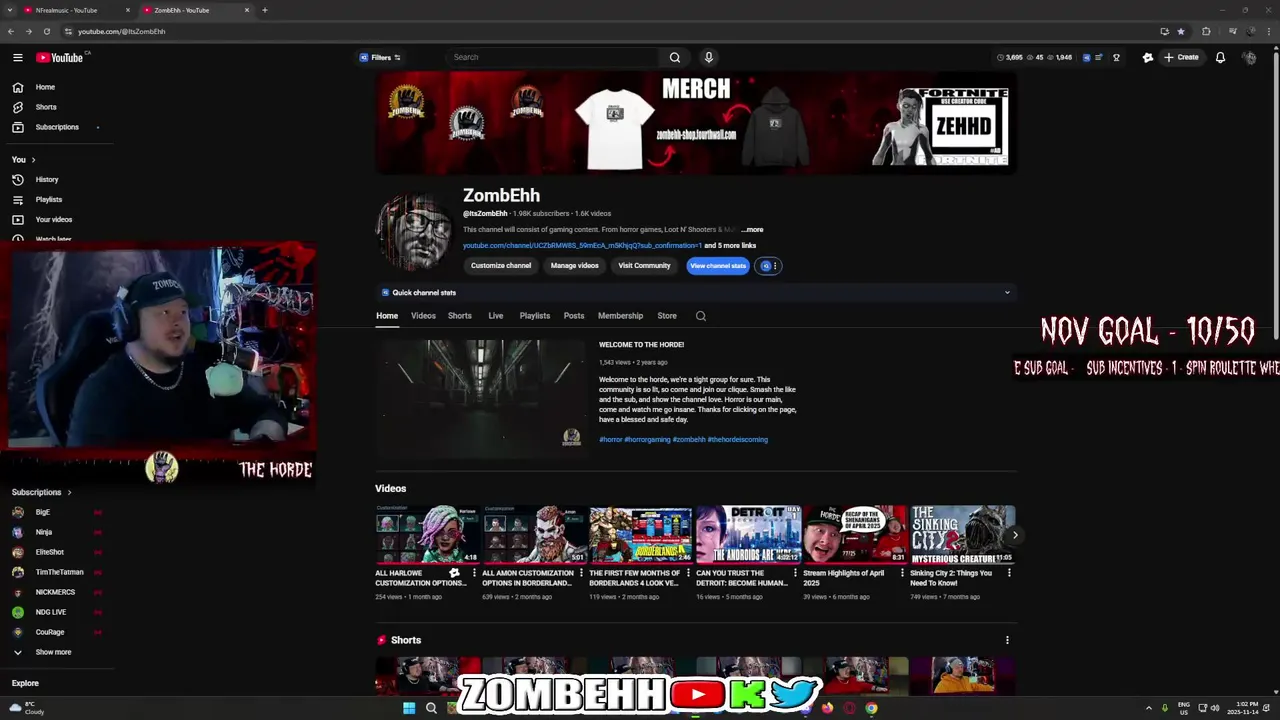Open Subscriptions in the sidebar
The image size is (1280, 720).
pos(57,127)
